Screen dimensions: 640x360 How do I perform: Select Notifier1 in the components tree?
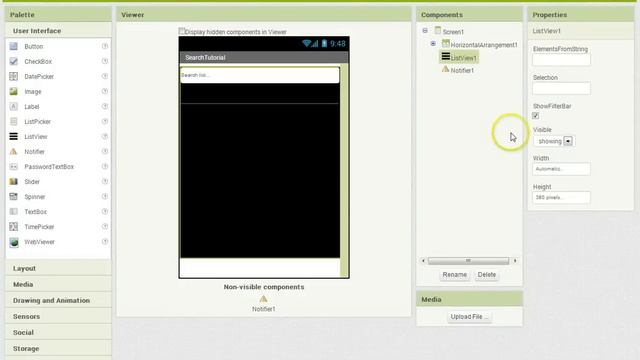point(462,70)
